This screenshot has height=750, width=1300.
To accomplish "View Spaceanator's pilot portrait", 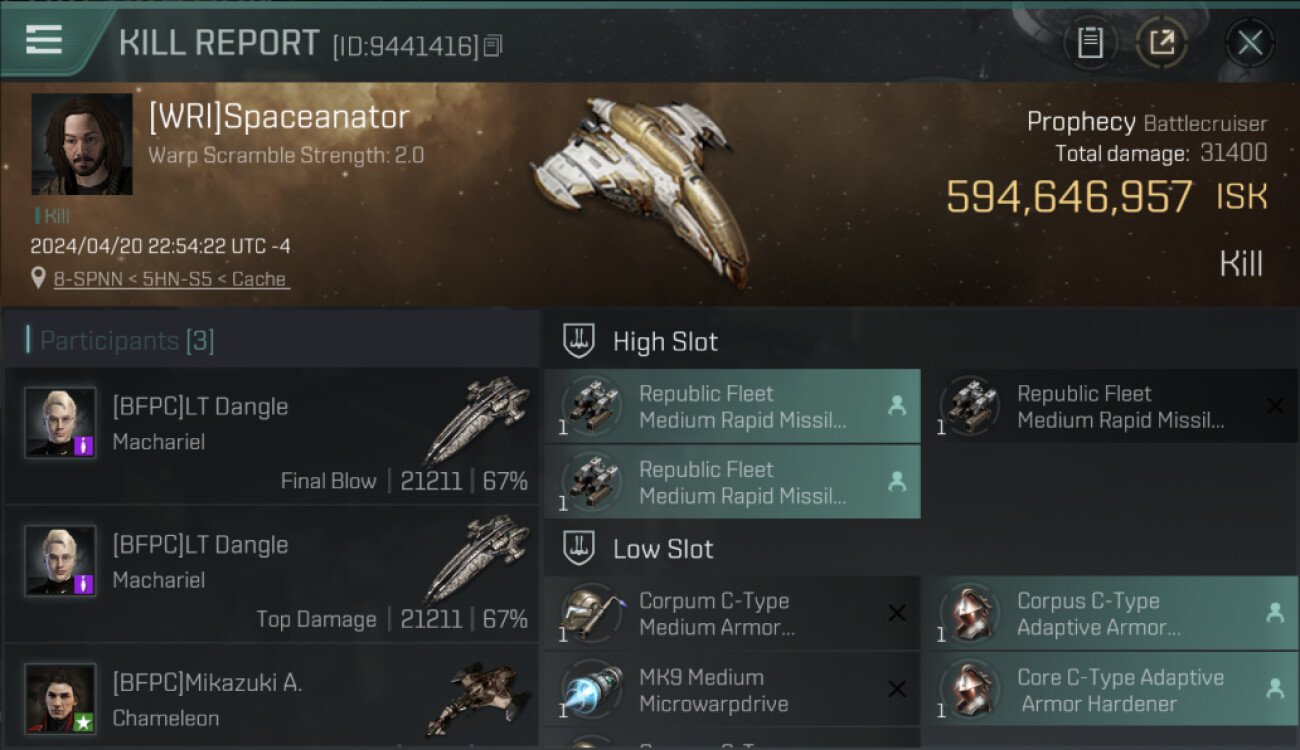I will click(82, 144).
